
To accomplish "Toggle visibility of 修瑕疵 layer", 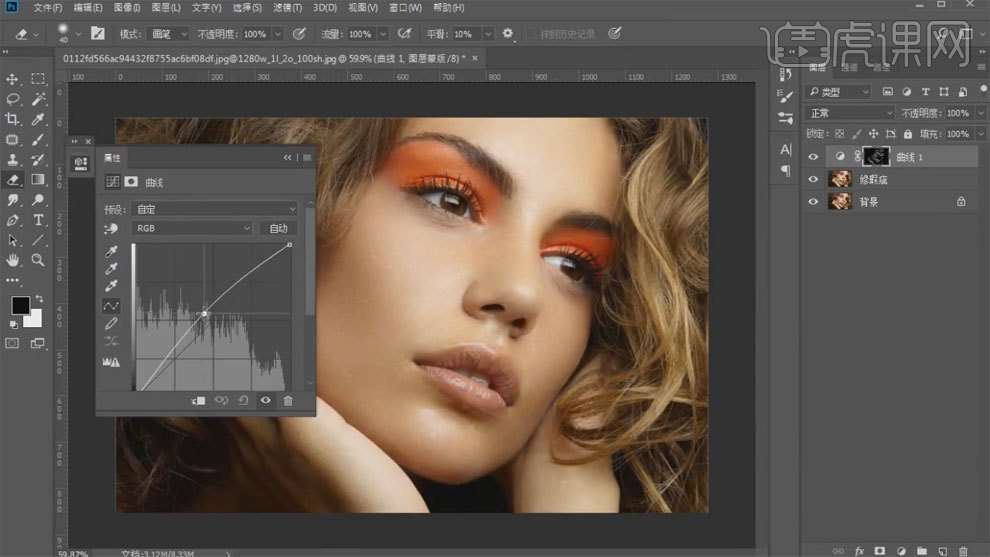I will coord(813,179).
